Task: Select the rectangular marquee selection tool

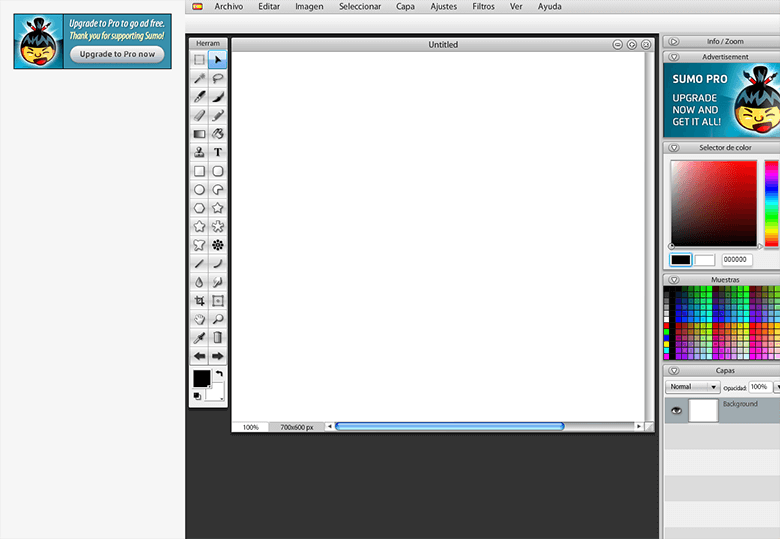Action: tap(199, 60)
